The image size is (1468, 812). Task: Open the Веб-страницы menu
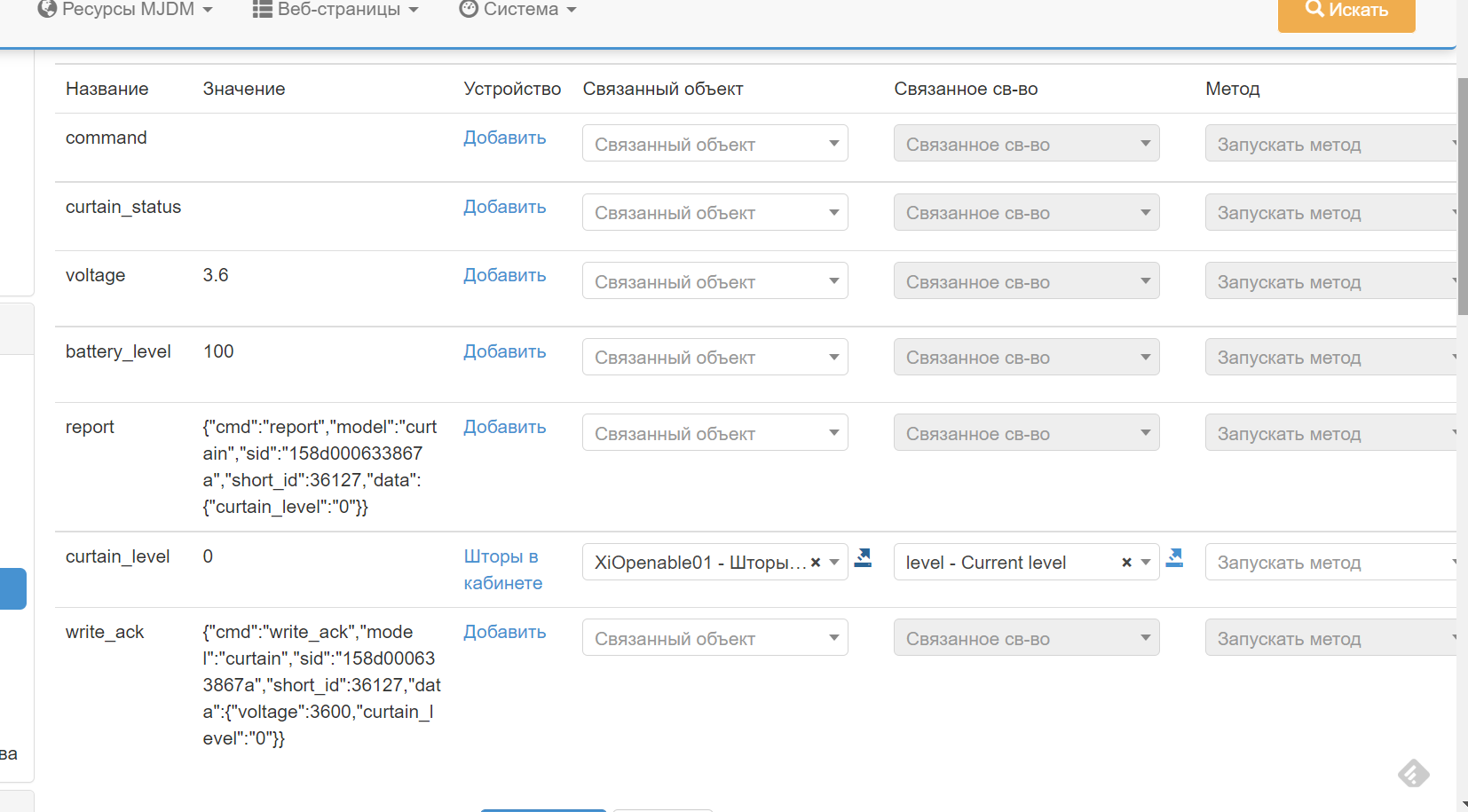(x=337, y=9)
